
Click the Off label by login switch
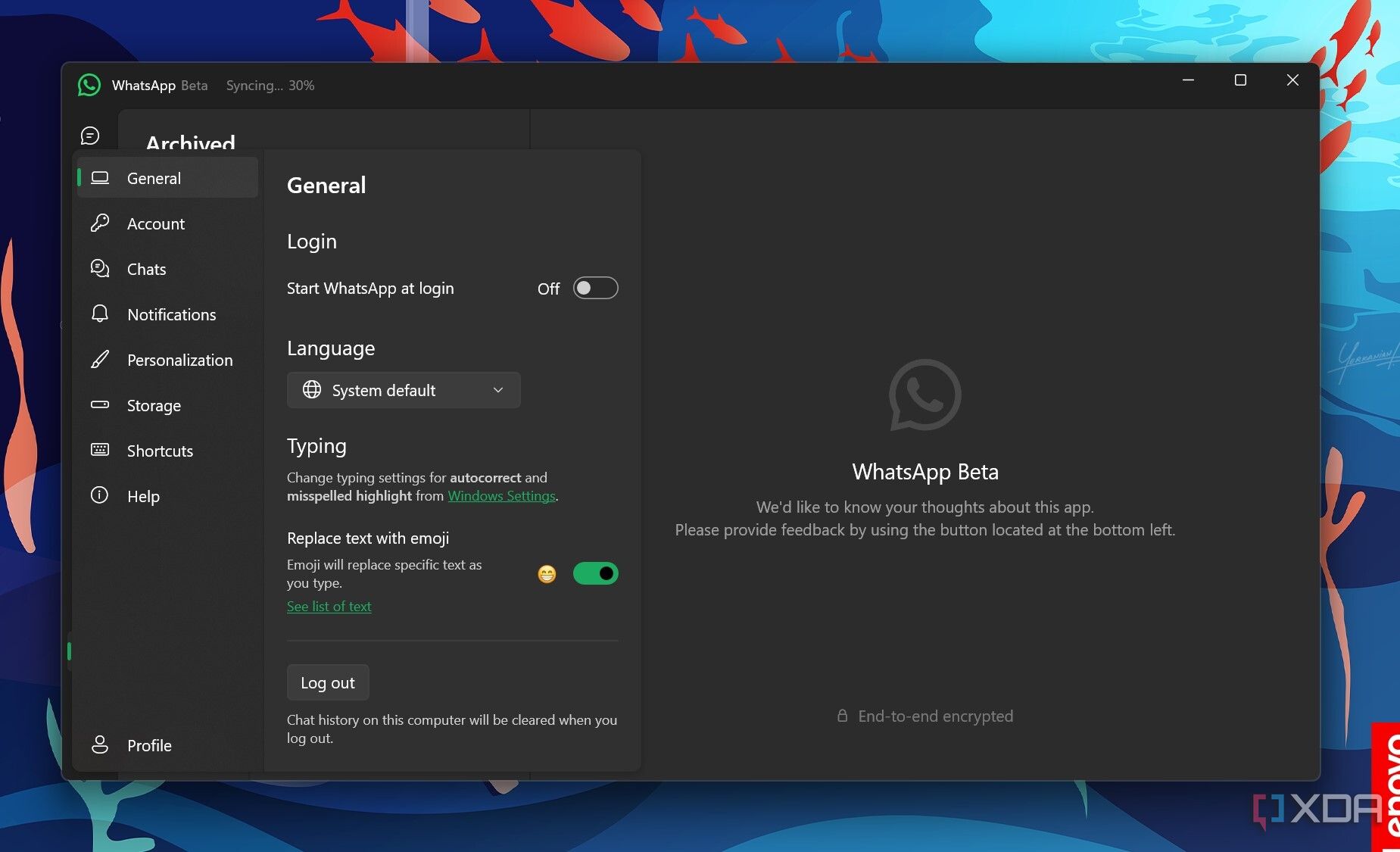548,289
